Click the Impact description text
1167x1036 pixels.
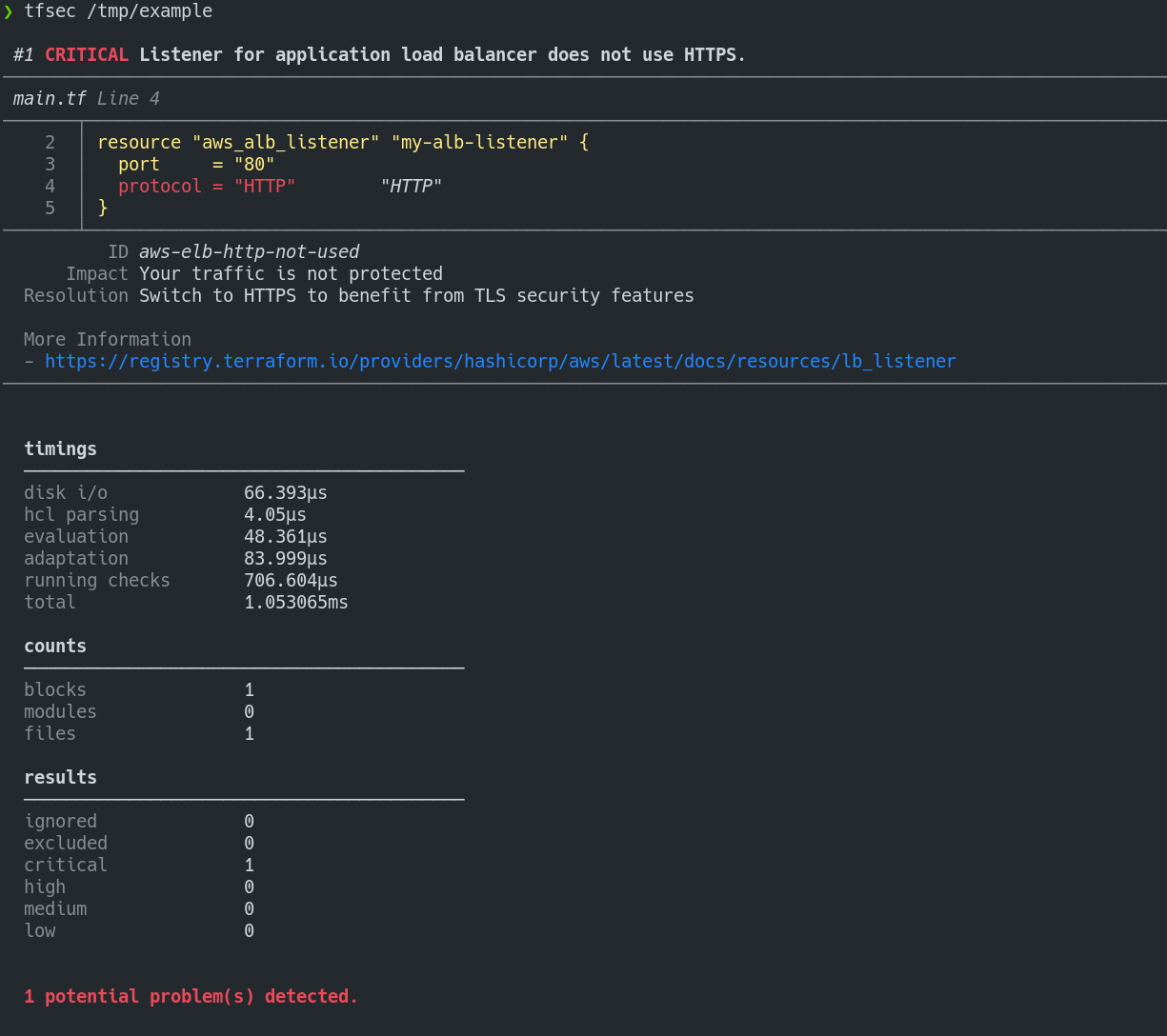coord(290,273)
